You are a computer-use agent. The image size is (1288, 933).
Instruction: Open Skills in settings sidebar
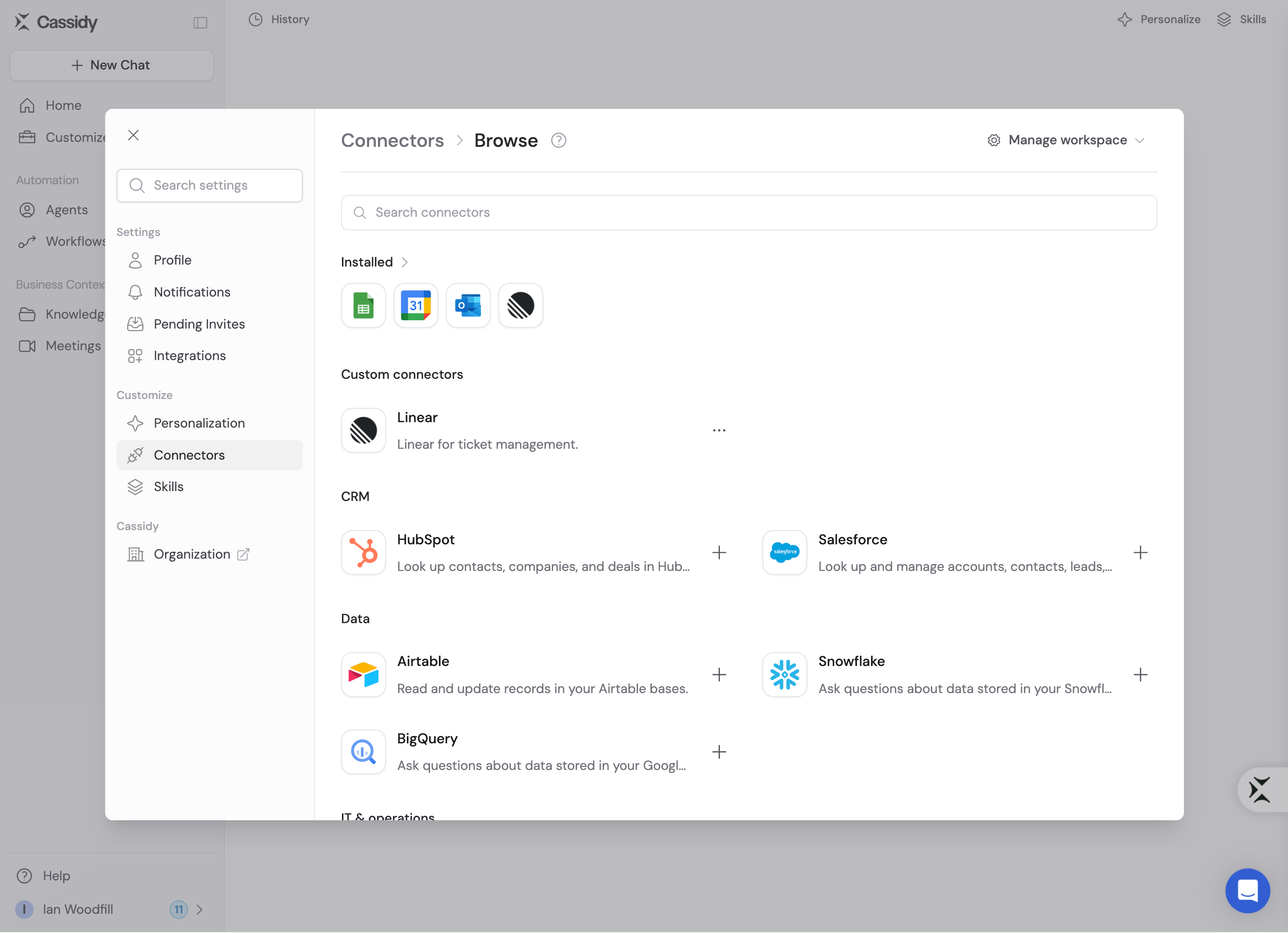coord(209,487)
